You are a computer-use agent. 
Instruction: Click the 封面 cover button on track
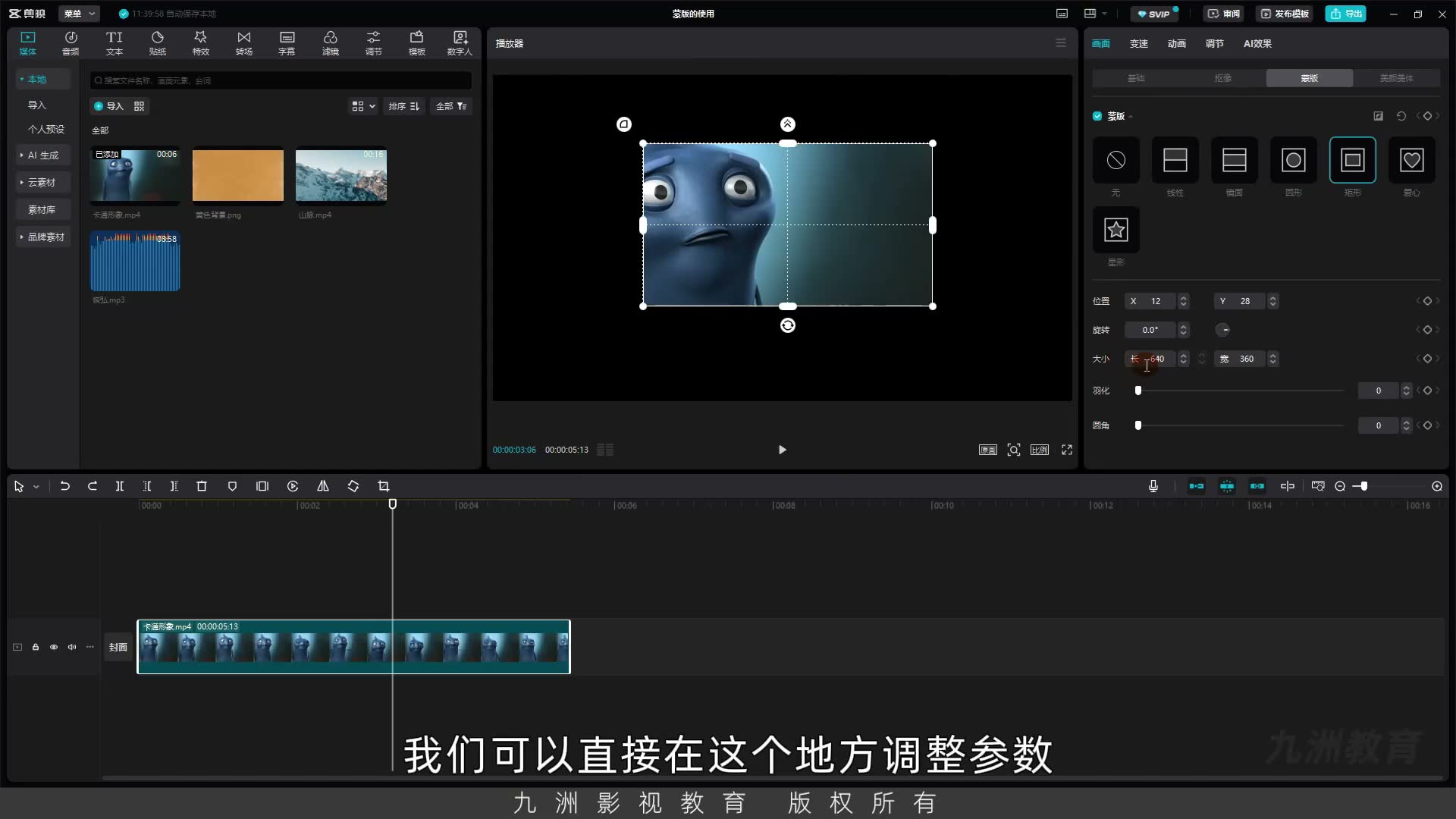[118, 647]
